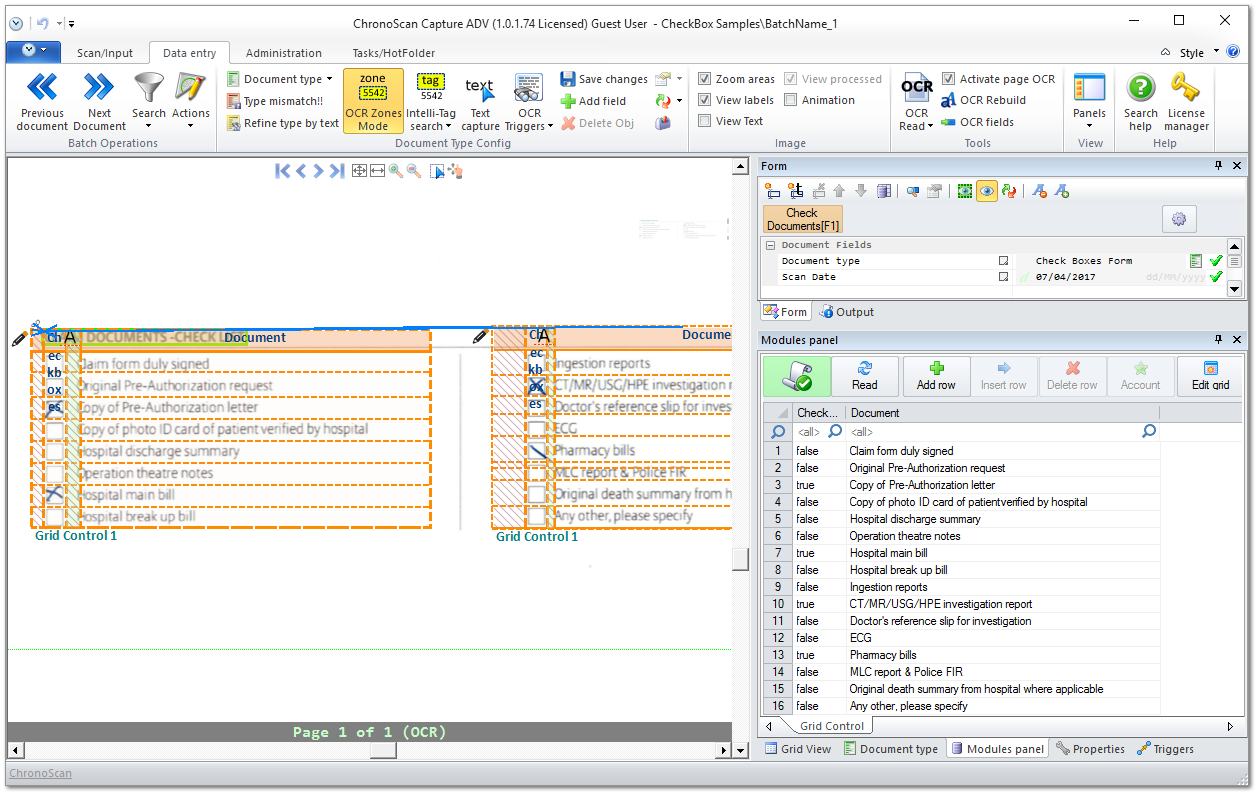Screen dimensions: 1258x795
Task: Click the fit-to-width icon in the viewer toolbar
Action: [377, 171]
